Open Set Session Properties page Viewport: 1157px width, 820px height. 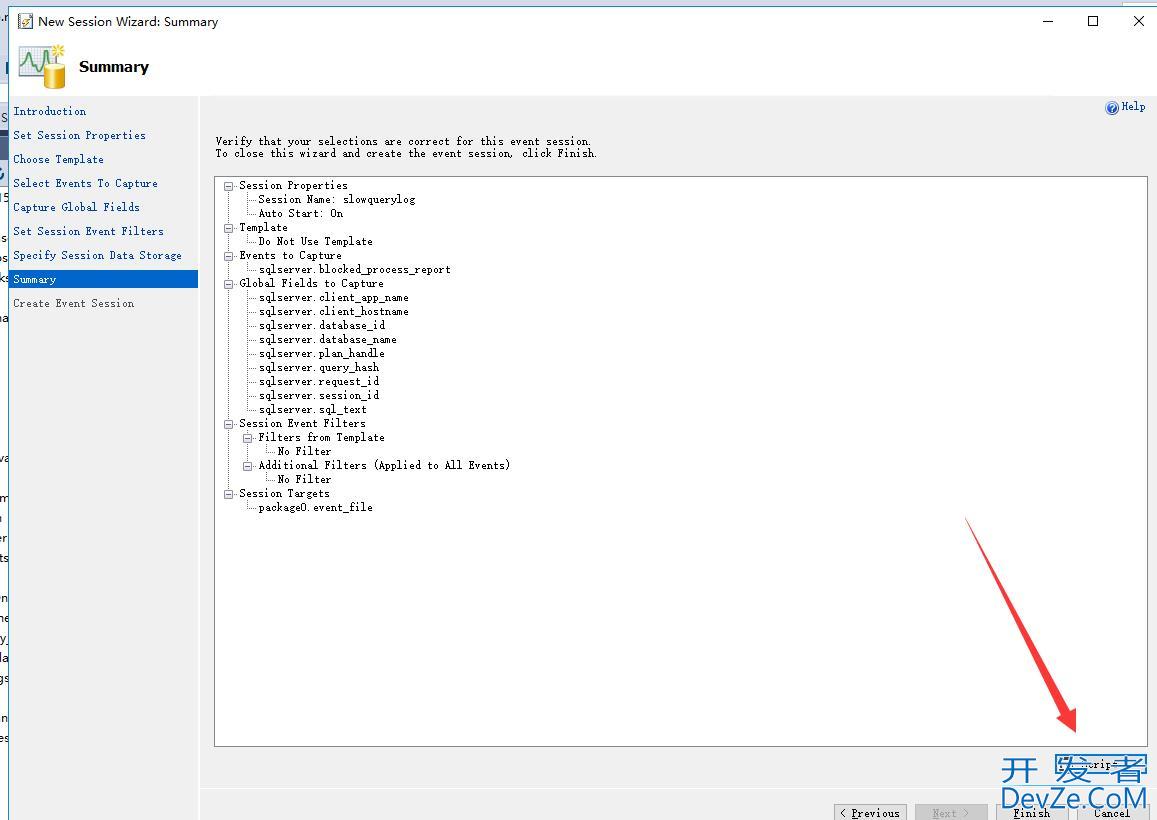coord(79,135)
